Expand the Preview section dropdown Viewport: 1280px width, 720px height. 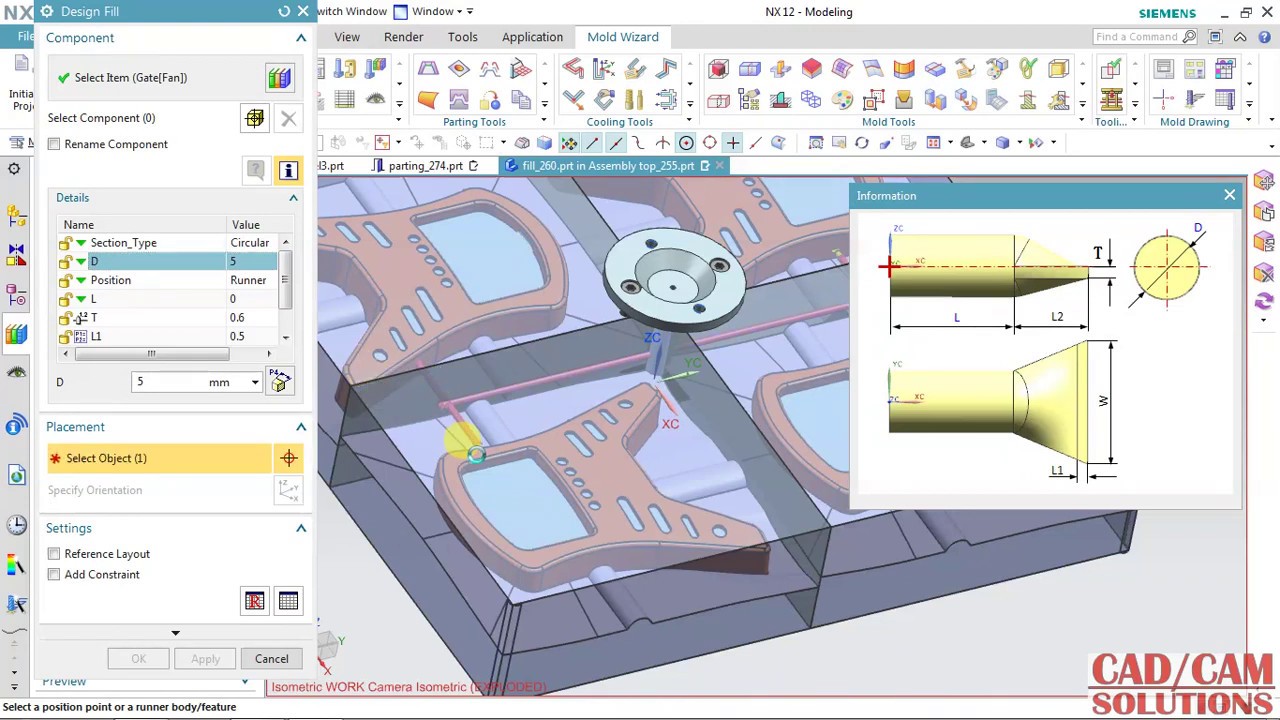coord(245,682)
